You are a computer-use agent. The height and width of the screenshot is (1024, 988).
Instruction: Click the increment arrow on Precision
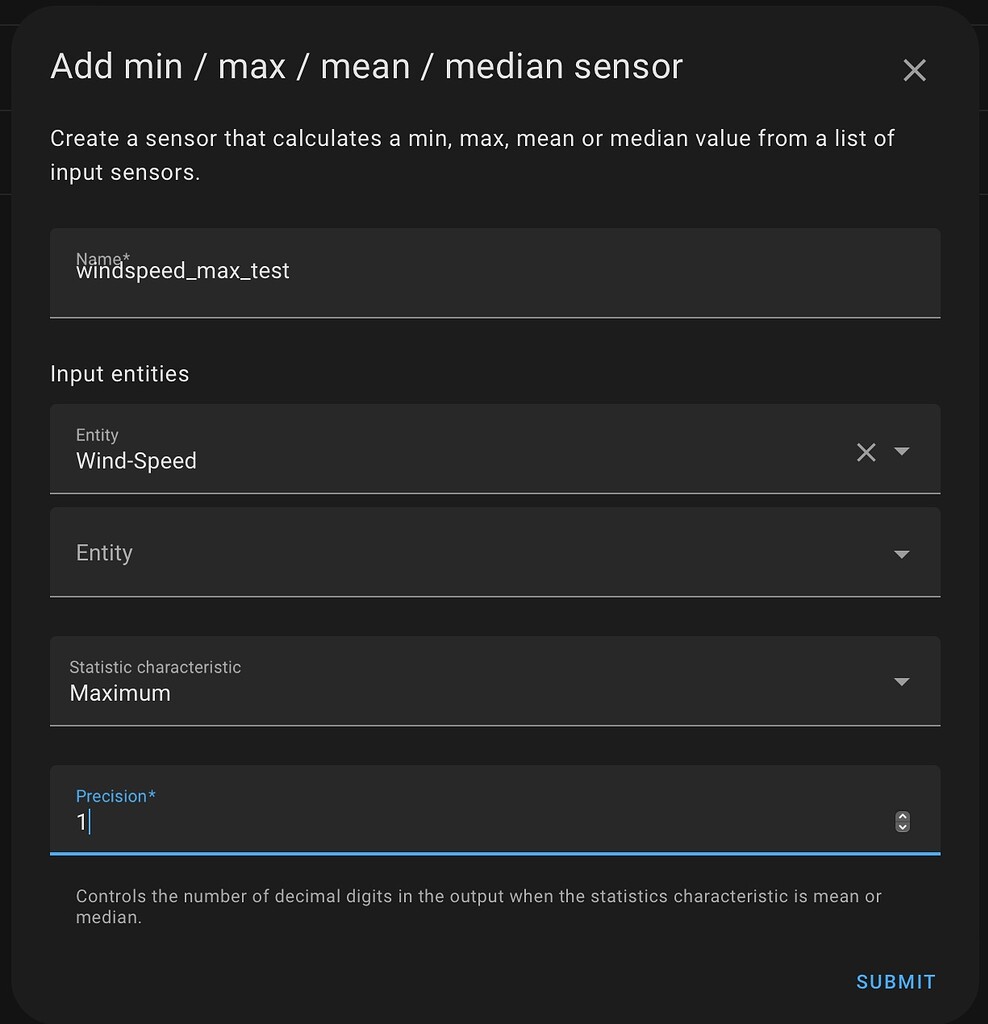tap(902, 817)
